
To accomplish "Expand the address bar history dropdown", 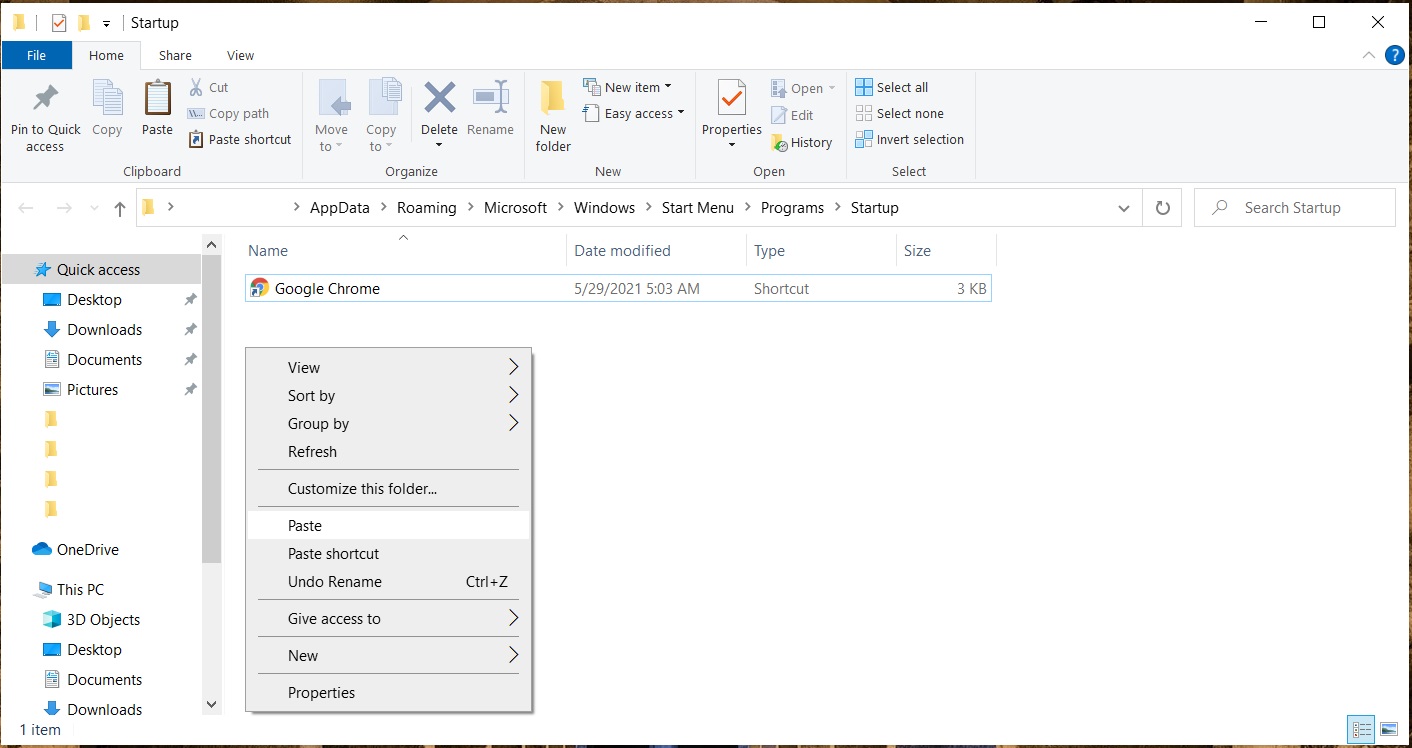I will (1124, 208).
